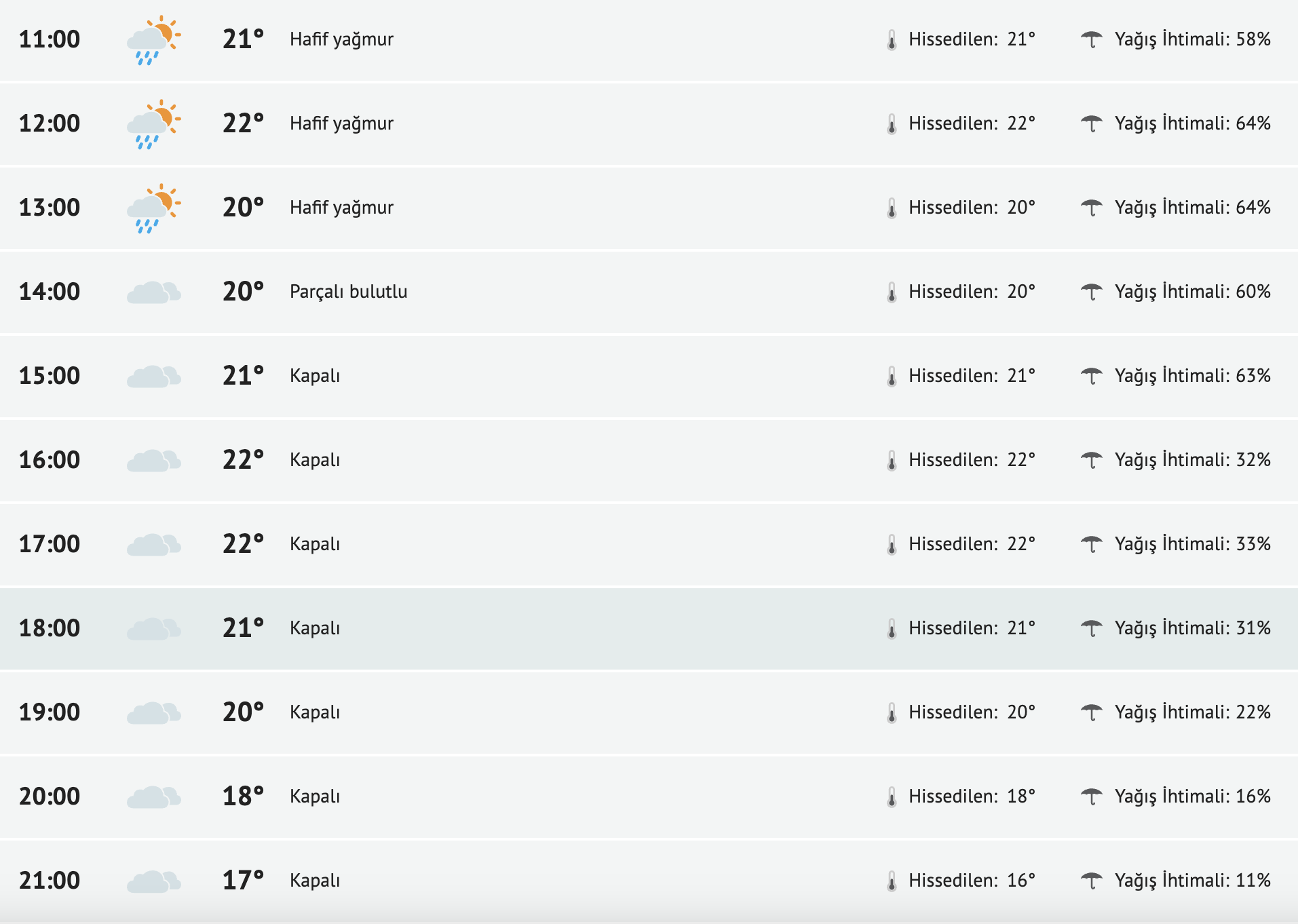Click the umbrella icon next to 58% precipitation
The width and height of the screenshot is (1298, 924).
click(1091, 39)
